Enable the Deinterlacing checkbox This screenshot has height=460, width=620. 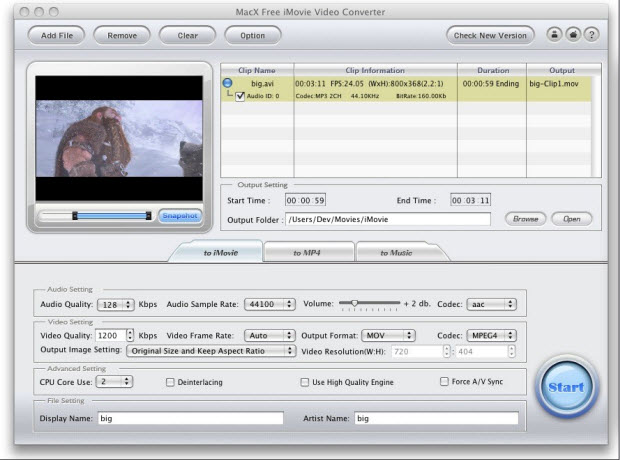pos(170,382)
